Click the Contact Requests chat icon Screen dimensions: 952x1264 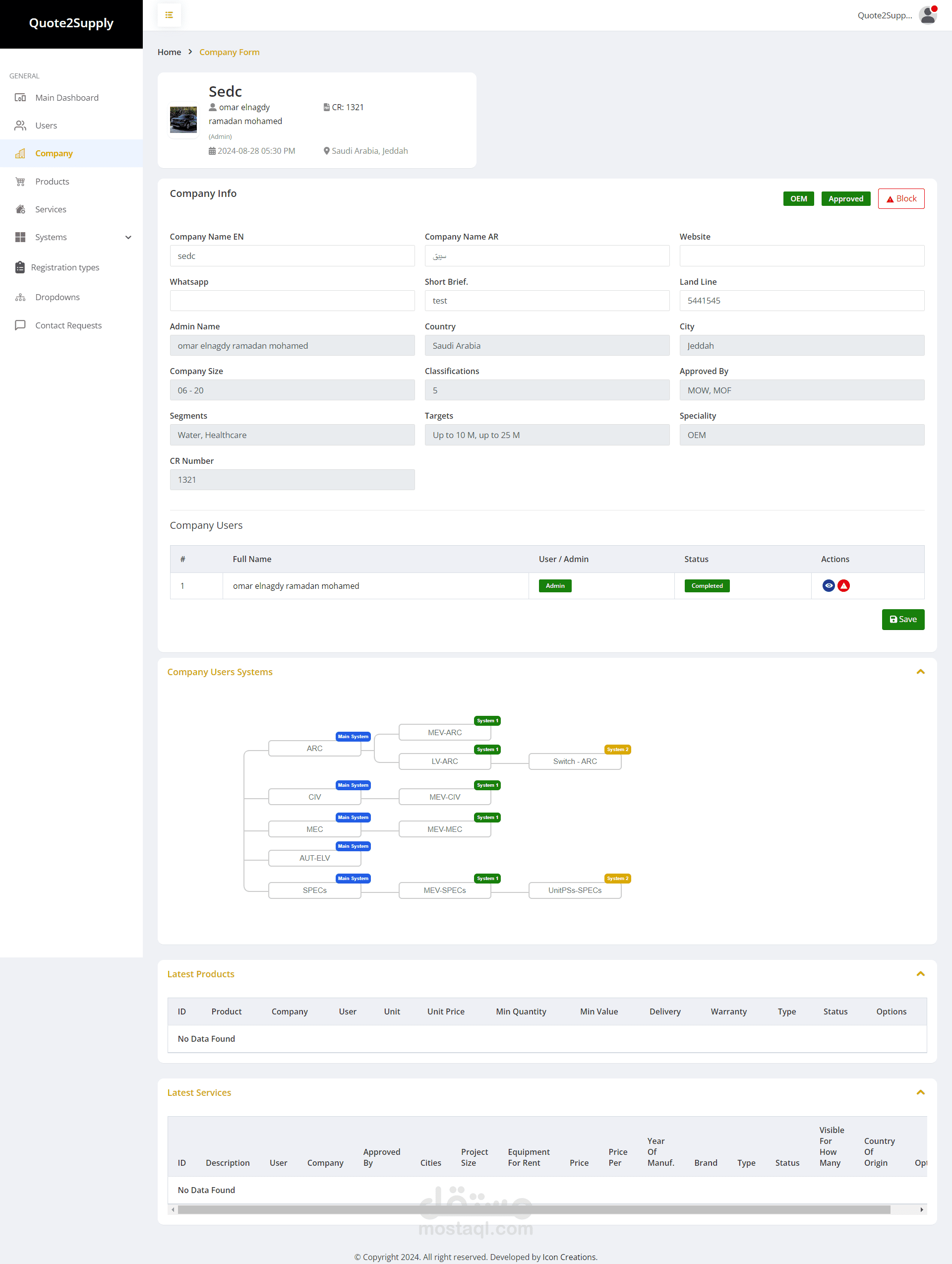(20, 325)
